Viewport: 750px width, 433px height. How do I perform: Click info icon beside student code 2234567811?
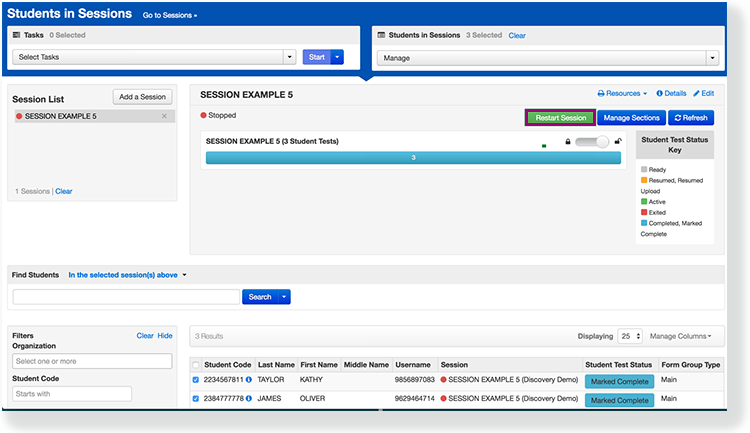coord(249,380)
